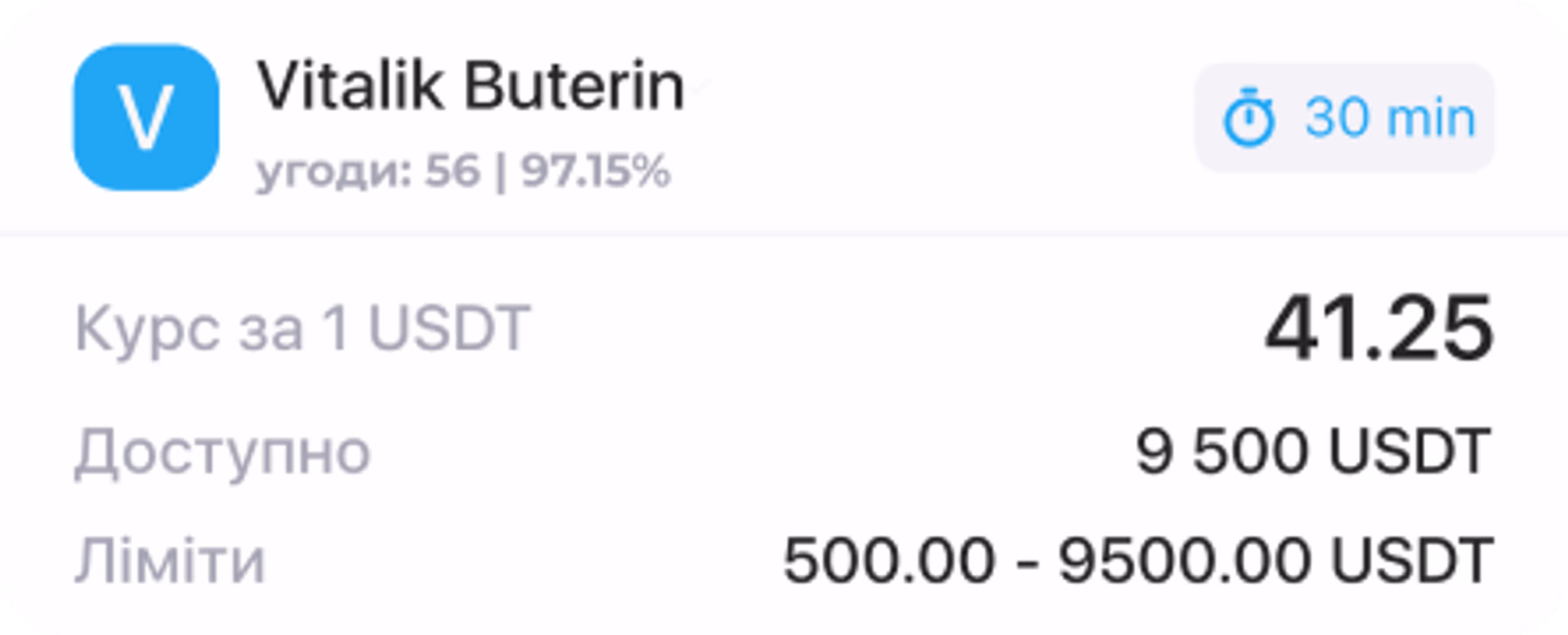Click the USDT unit next to 9 500
1568x635 pixels.
point(1410,451)
